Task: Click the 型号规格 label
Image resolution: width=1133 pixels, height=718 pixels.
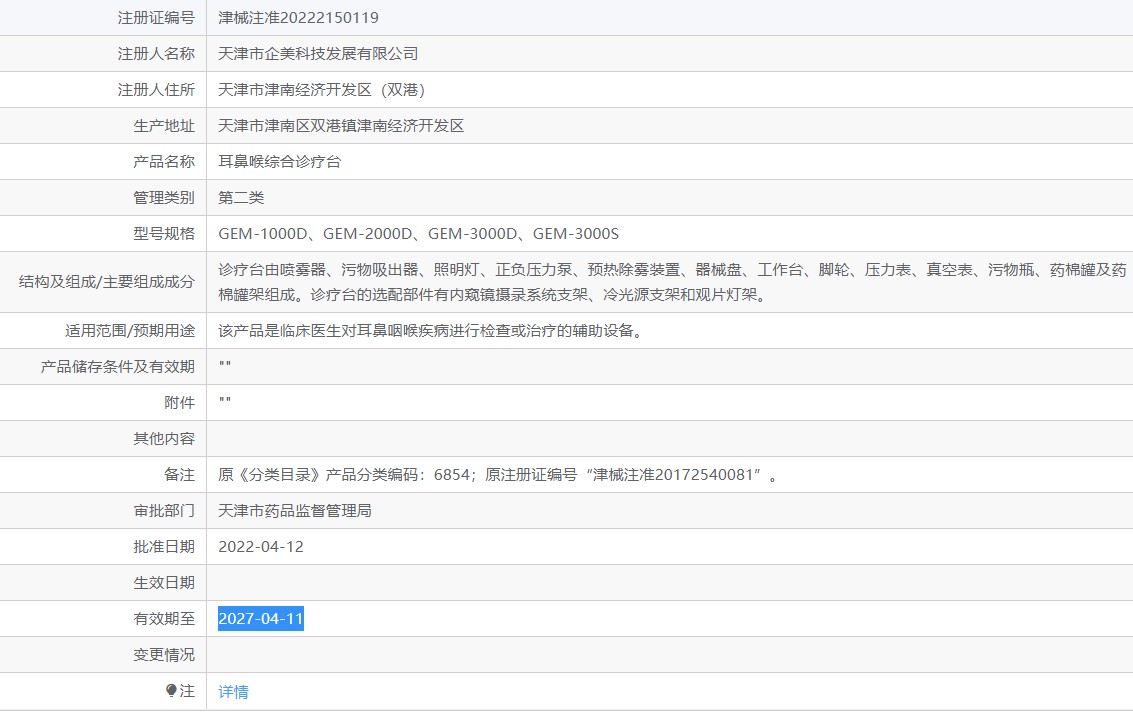Action: [x=164, y=234]
